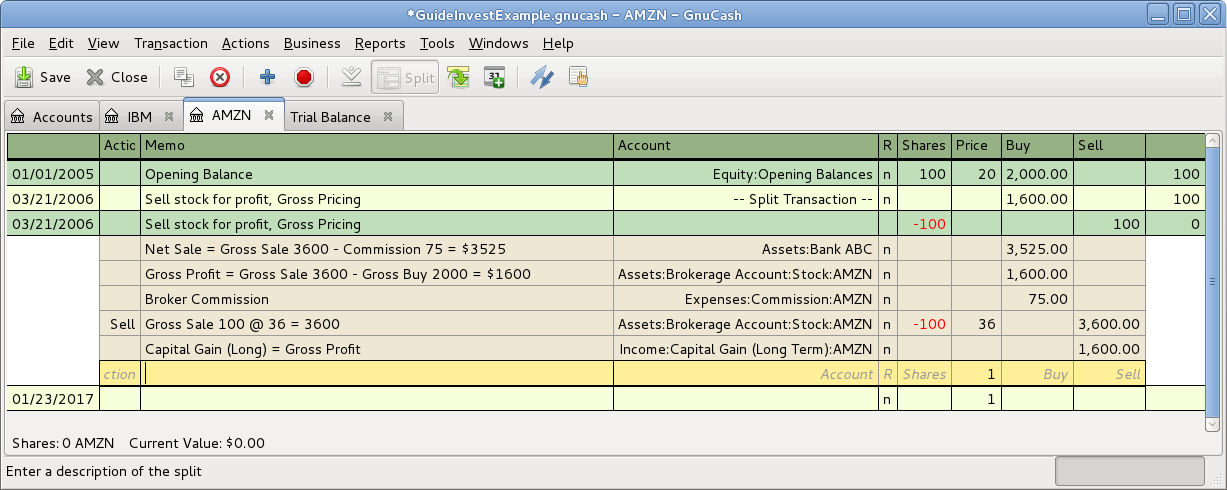Screen dimensions: 1227x490
Task: Click the Blank transaction down-arrow icon
Action: (351, 77)
